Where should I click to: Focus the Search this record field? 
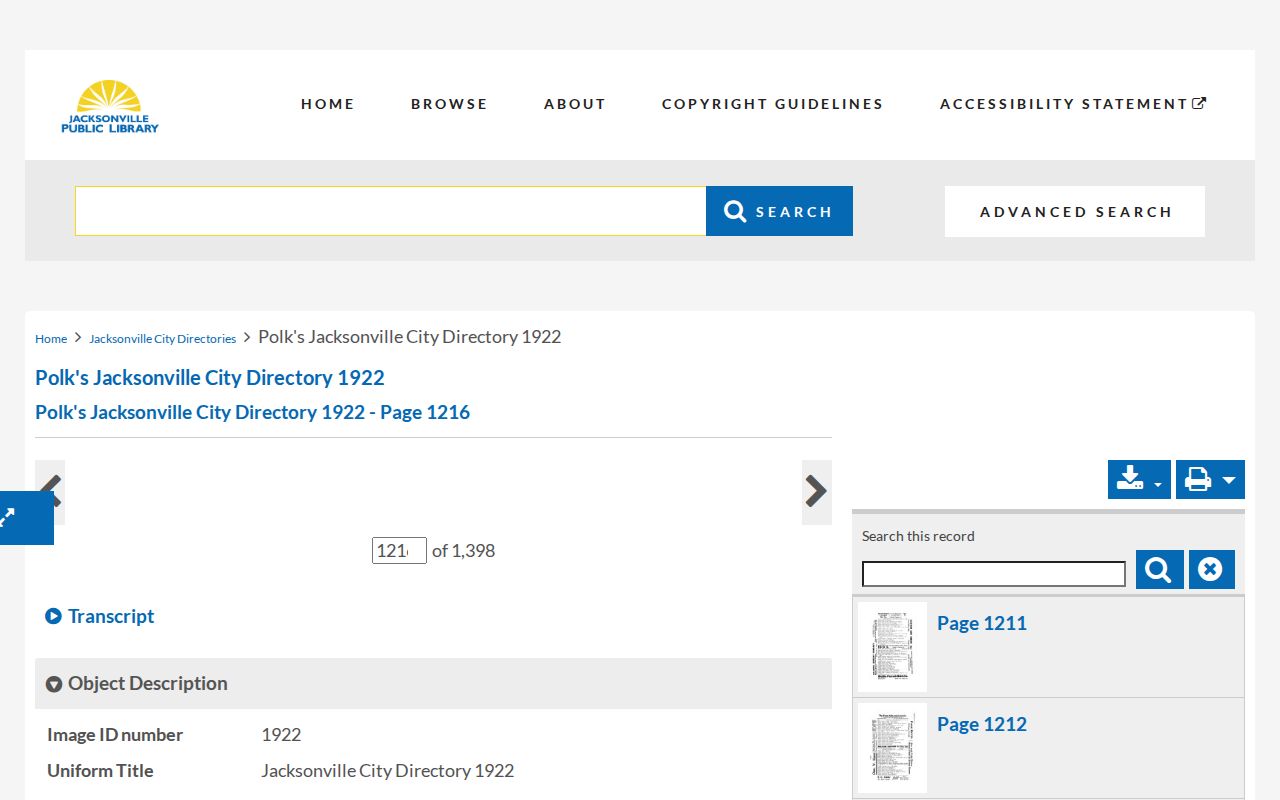pyautogui.click(x=994, y=574)
